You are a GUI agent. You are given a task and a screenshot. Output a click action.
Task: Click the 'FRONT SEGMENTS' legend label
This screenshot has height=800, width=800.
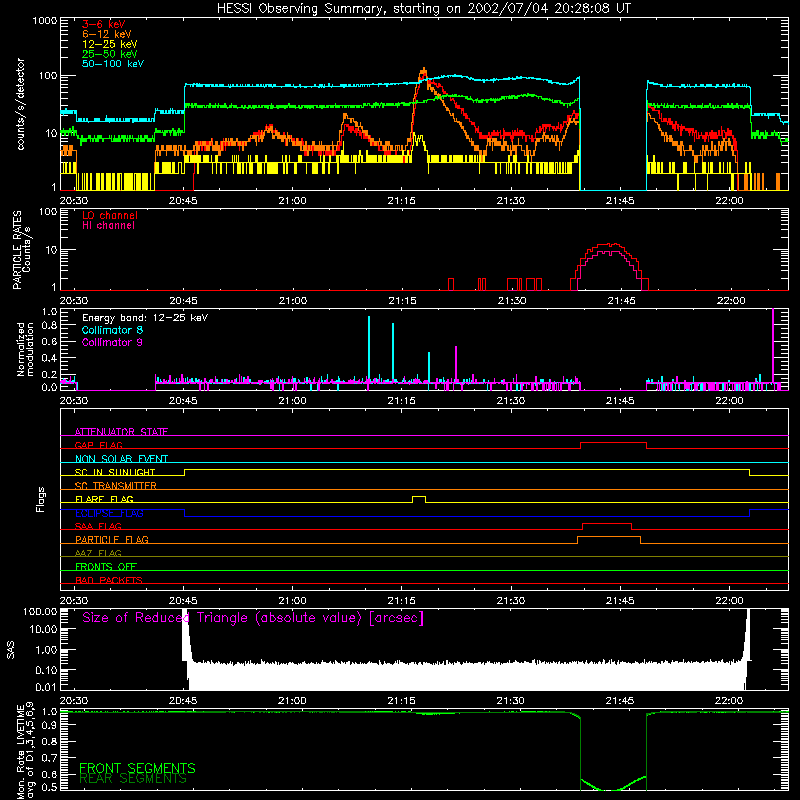pyautogui.click(x=137, y=768)
